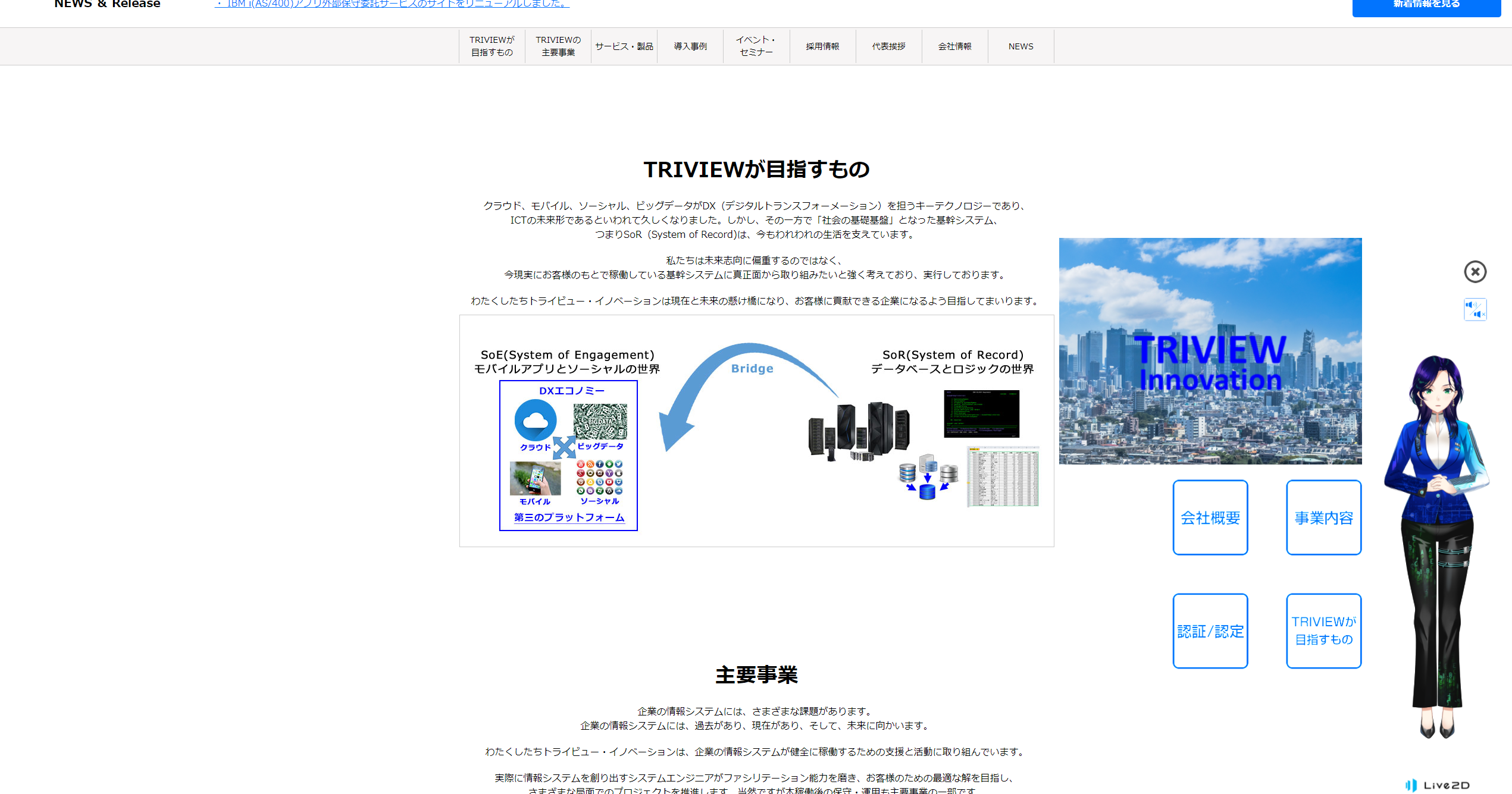Click the 認証/認定 assistant button
The width and height of the screenshot is (1512, 794).
[1210, 631]
